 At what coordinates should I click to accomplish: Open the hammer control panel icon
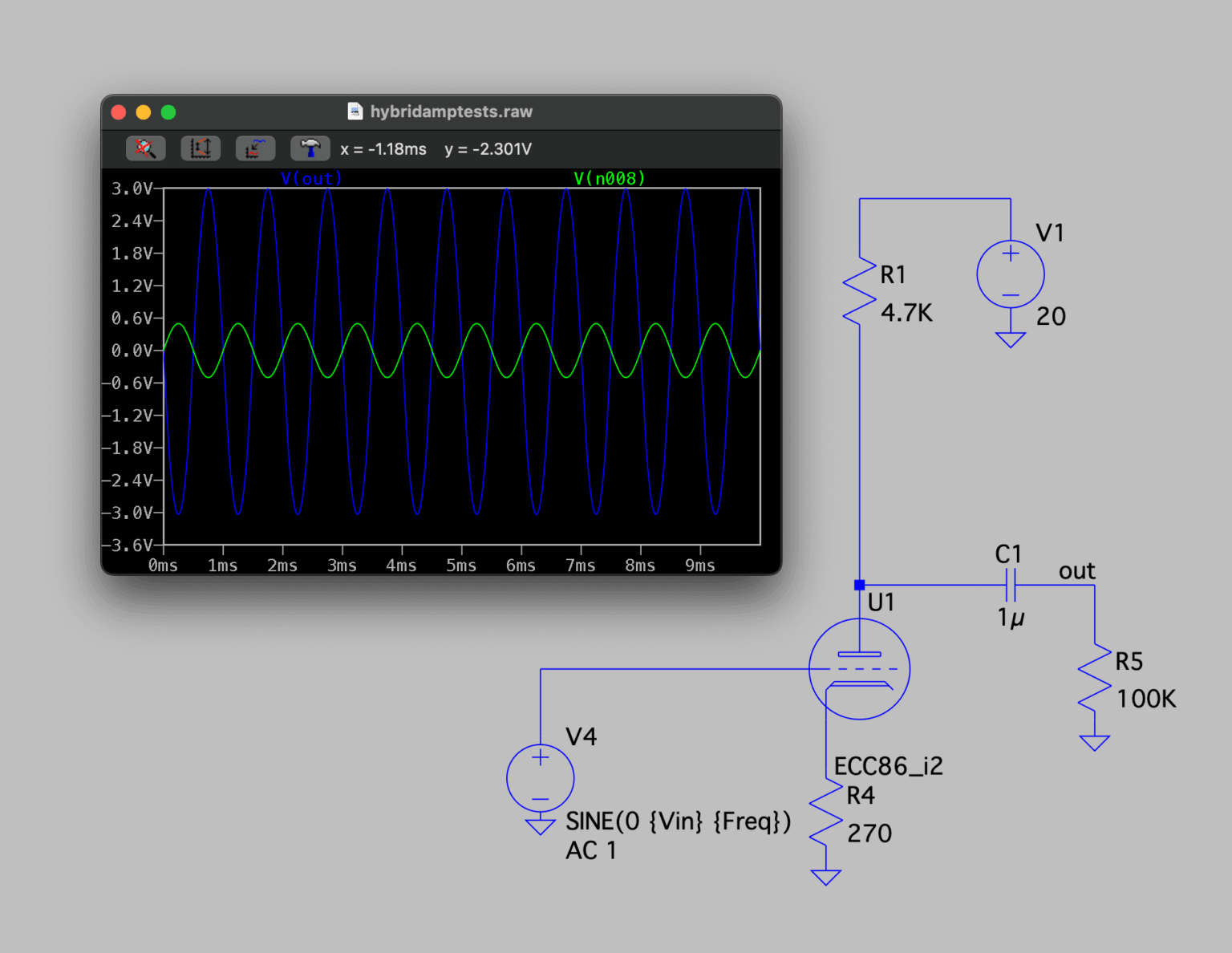point(310,148)
